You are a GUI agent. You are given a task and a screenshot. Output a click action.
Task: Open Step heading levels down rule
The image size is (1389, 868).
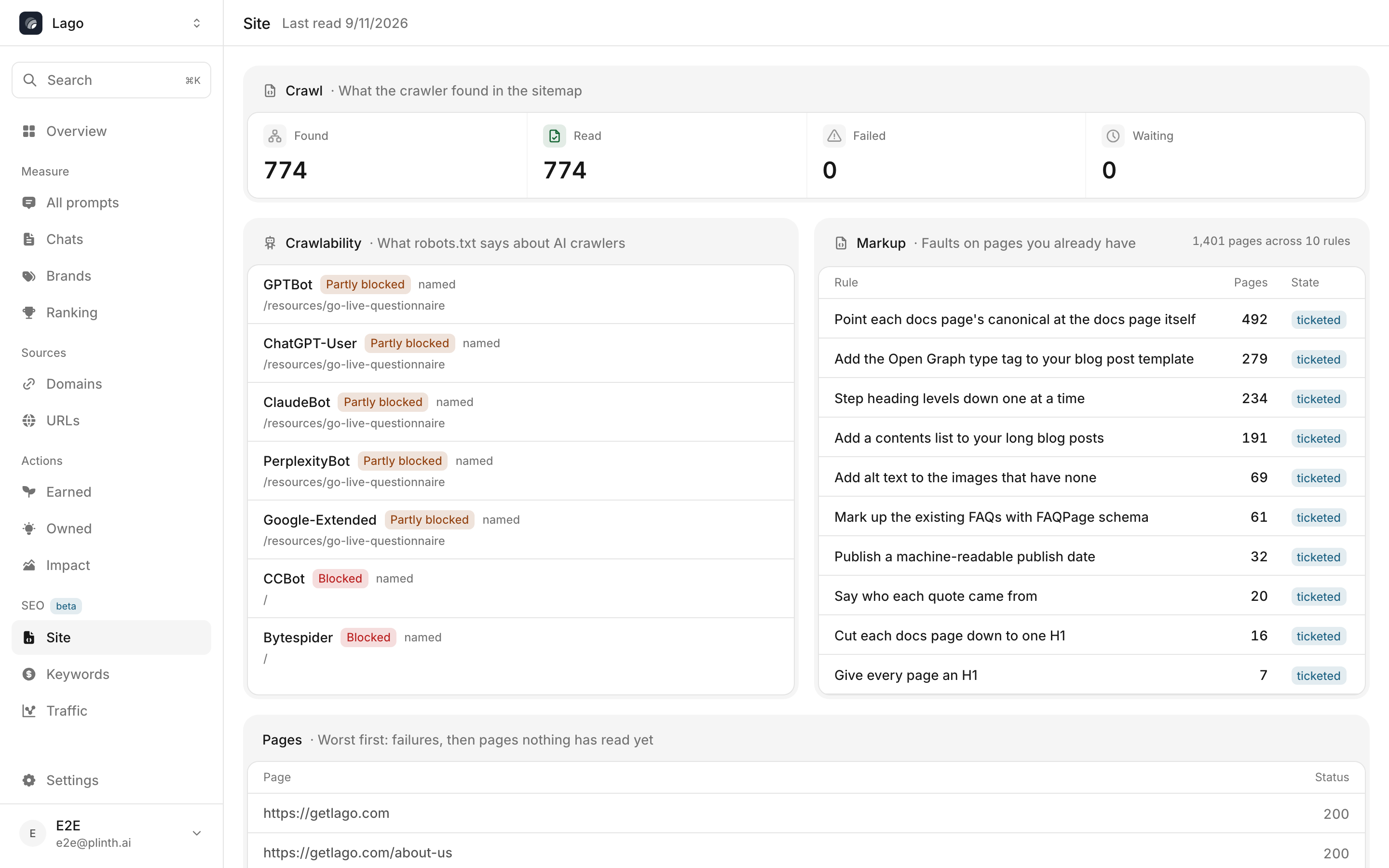(x=1091, y=398)
